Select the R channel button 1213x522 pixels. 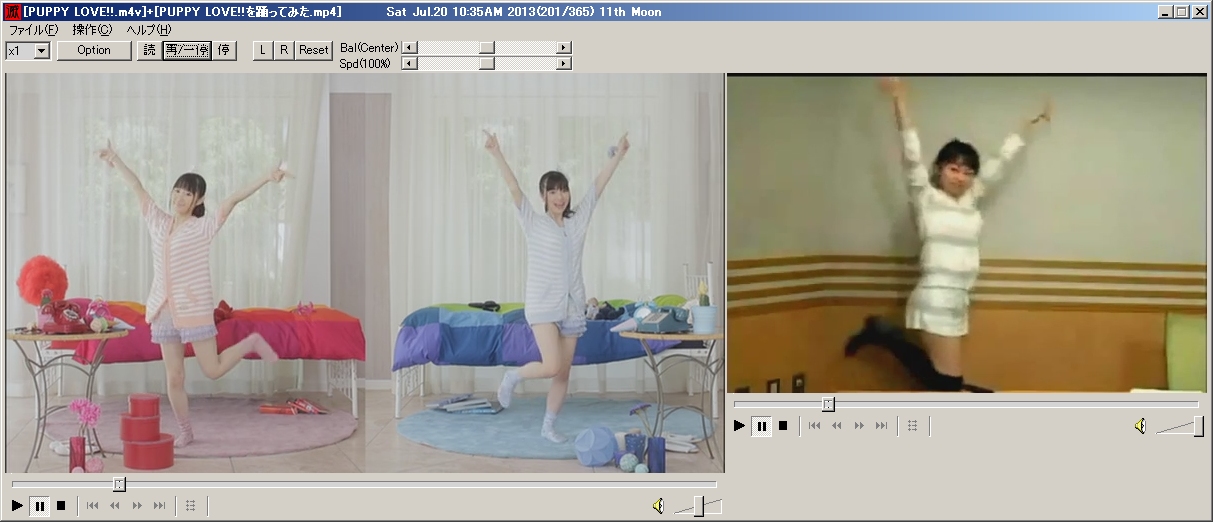[x=283, y=50]
